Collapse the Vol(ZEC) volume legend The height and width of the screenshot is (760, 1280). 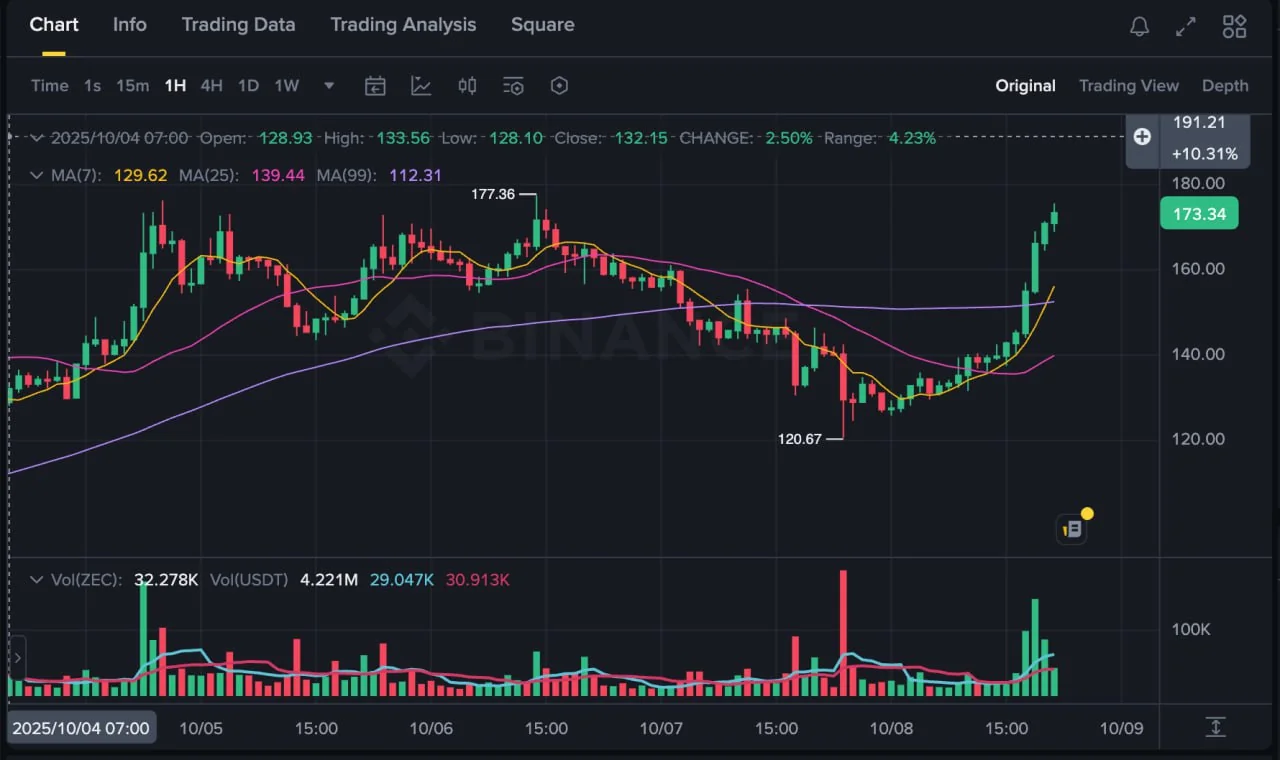(x=37, y=580)
